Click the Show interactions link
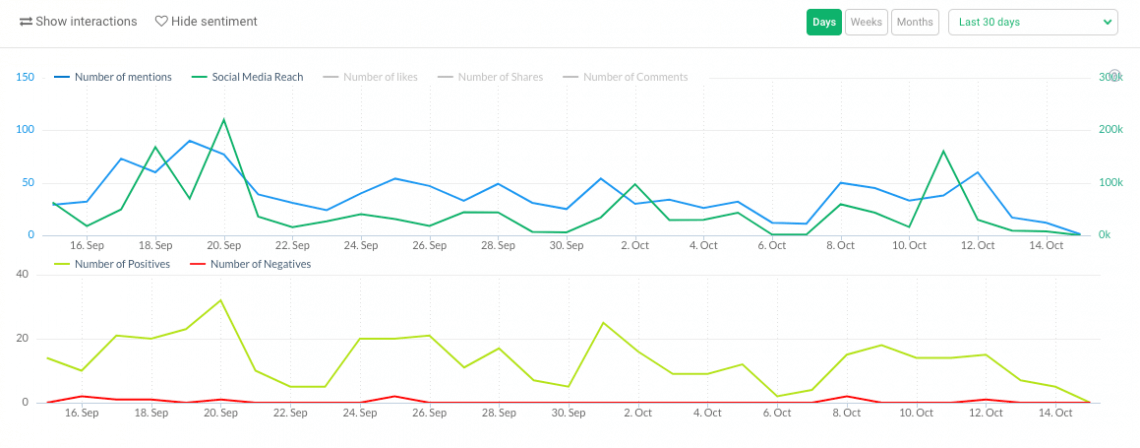Image resolution: width=1140 pixels, height=448 pixels. pyautogui.click(x=86, y=21)
